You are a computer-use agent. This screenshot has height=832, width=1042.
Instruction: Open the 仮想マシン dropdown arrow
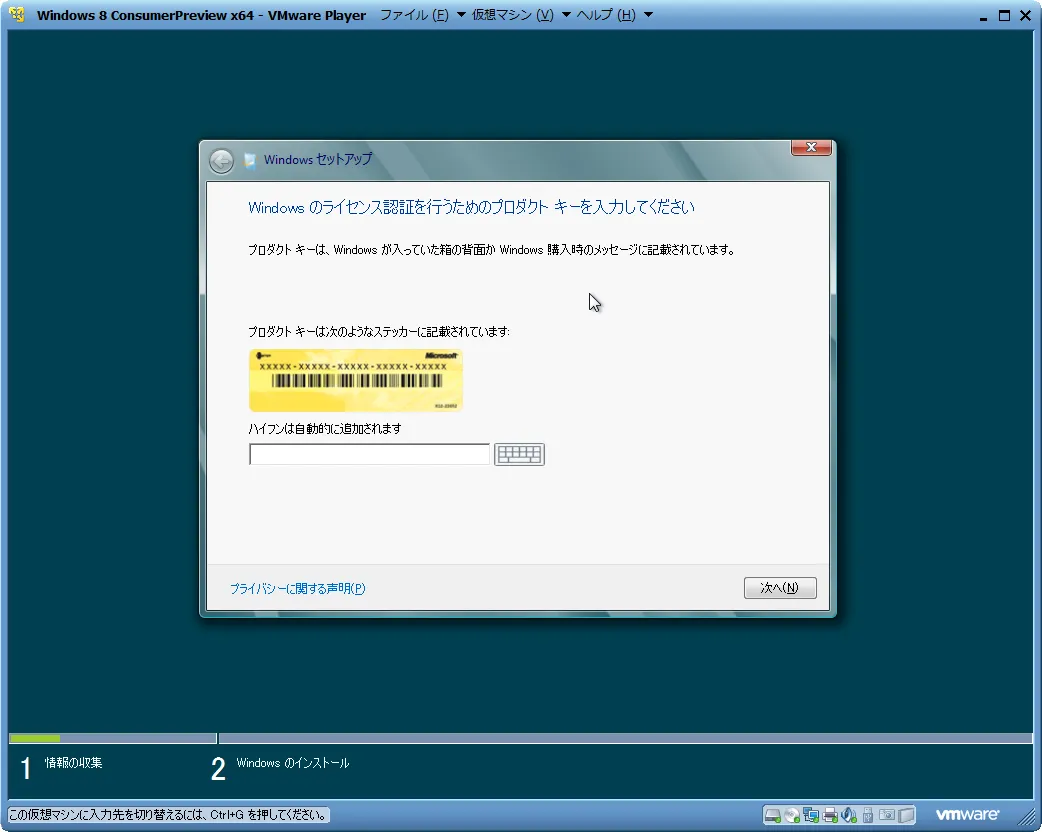coord(565,15)
